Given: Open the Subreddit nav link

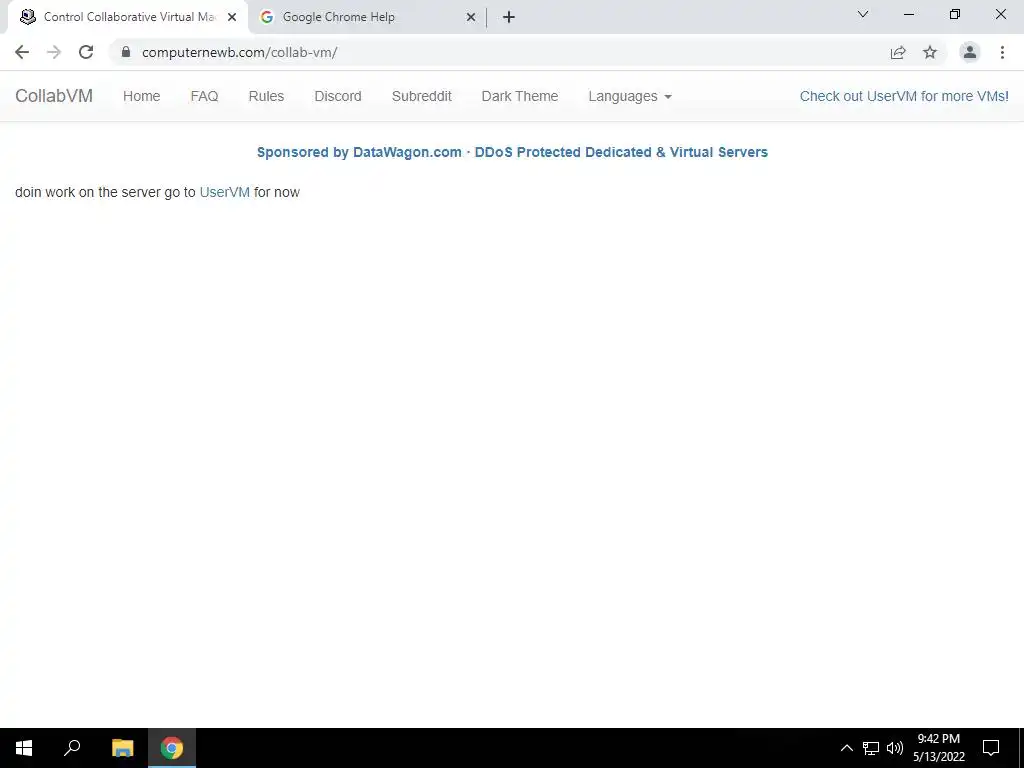Looking at the screenshot, I should [422, 96].
